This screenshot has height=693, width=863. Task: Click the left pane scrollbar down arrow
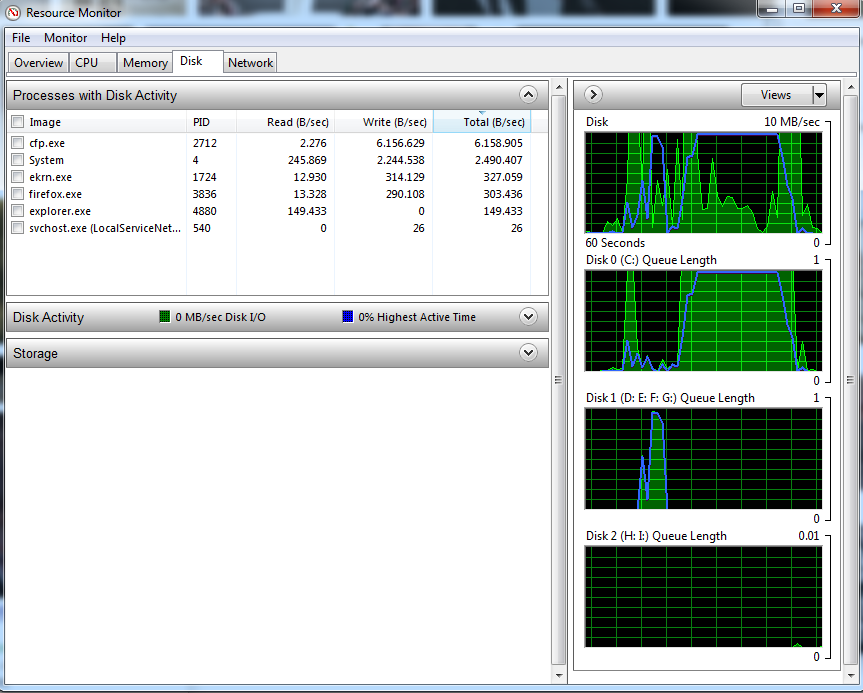pos(559,675)
